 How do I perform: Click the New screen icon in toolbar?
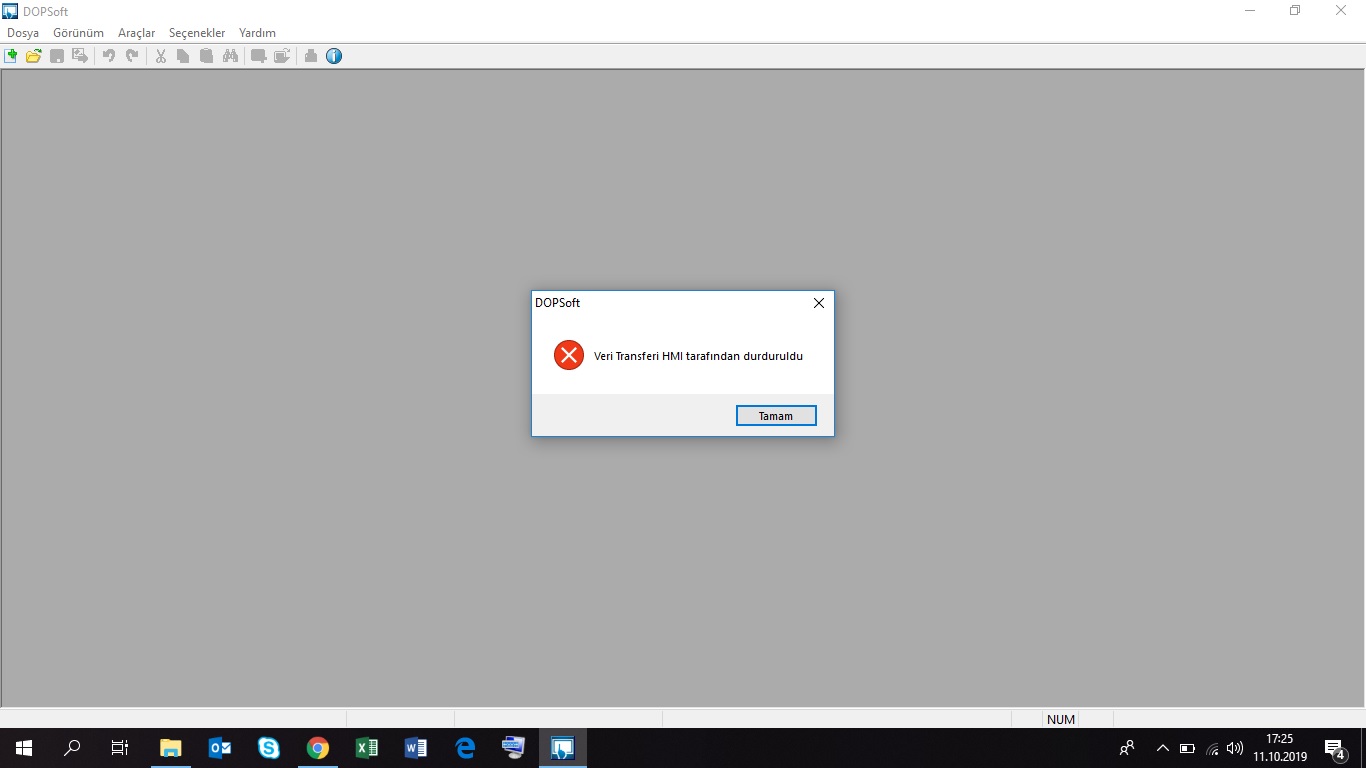(x=258, y=56)
